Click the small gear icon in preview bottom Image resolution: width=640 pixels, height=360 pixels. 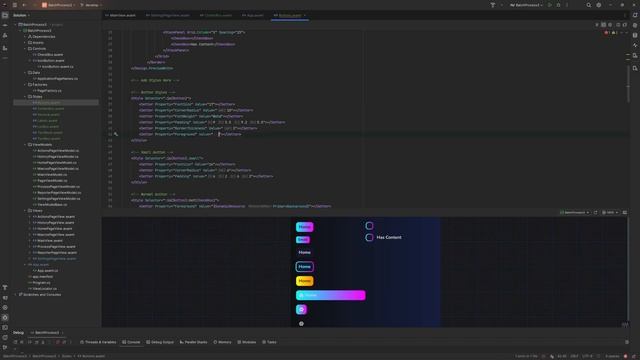tap(301, 324)
